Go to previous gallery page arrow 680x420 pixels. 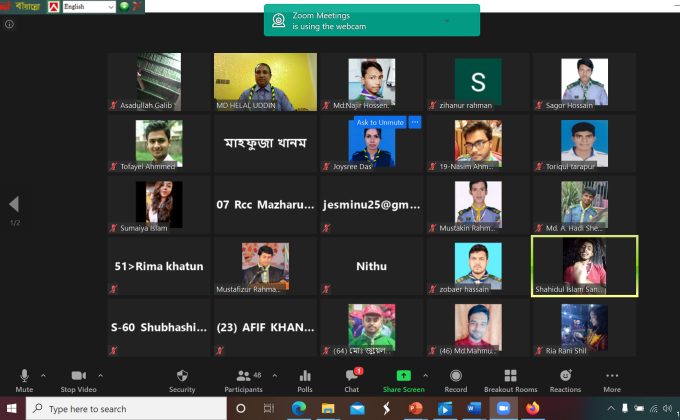pyautogui.click(x=14, y=204)
